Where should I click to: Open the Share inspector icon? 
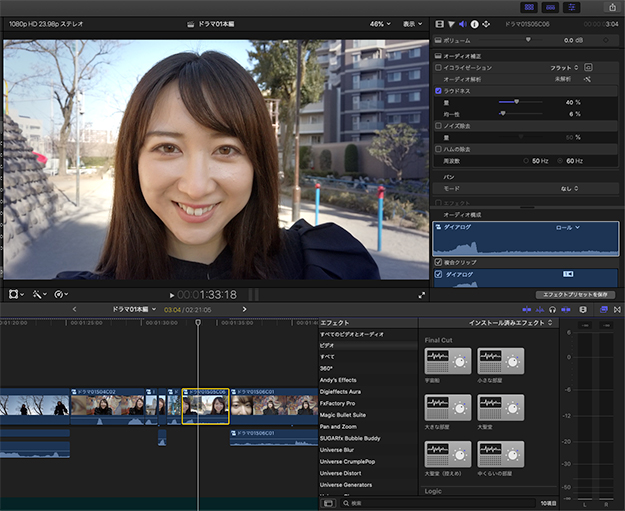point(486,24)
